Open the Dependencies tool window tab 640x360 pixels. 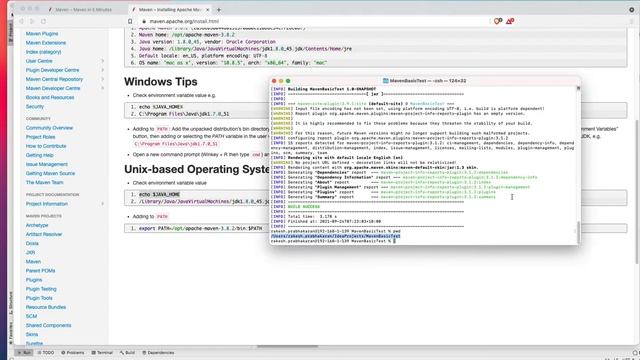click(x=158, y=352)
